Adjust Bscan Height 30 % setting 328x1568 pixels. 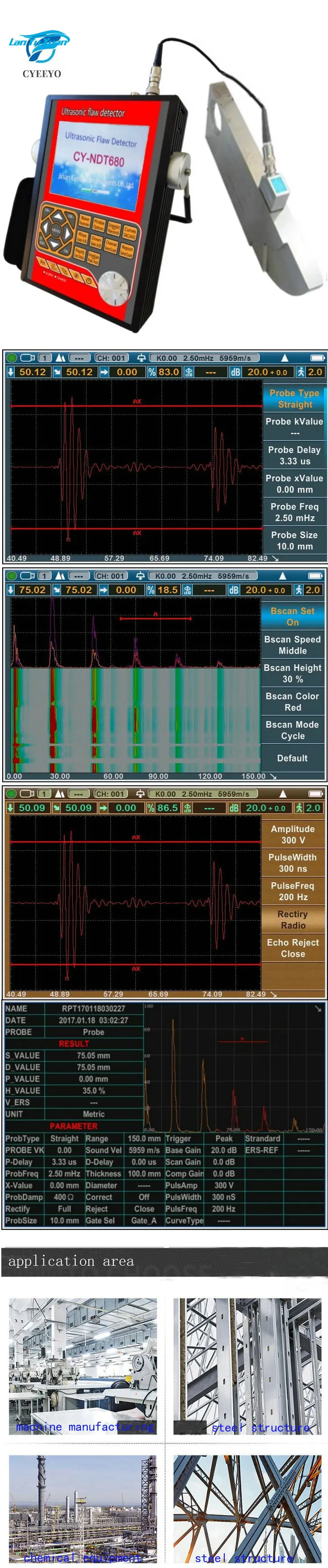pos(293,673)
